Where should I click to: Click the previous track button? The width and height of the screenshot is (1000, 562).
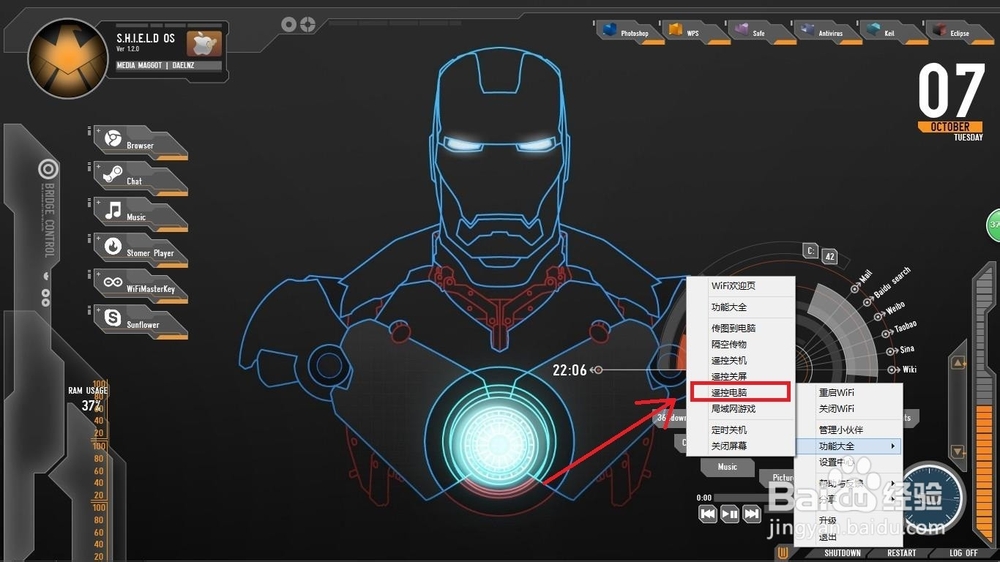coord(708,514)
